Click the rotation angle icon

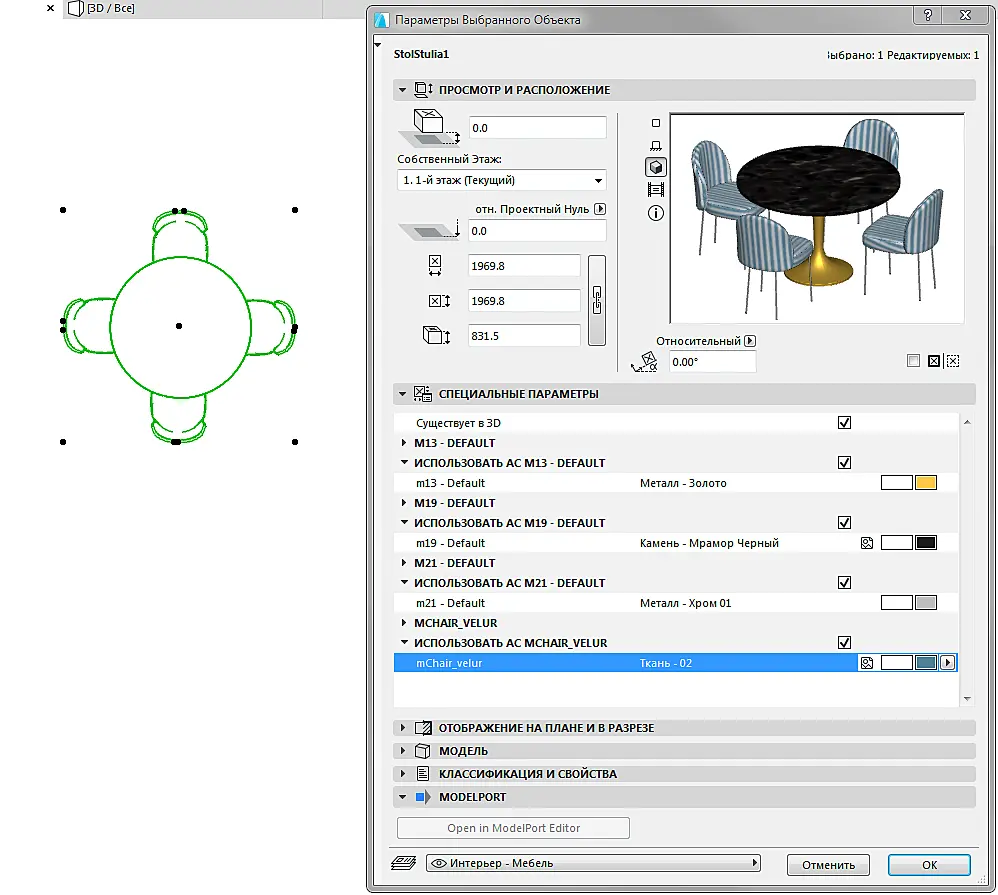point(645,362)
